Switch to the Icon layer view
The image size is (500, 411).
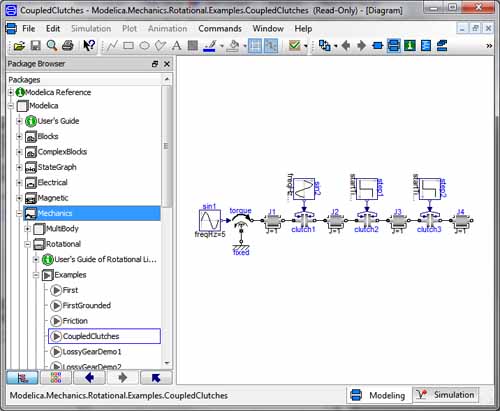point(378,45)
